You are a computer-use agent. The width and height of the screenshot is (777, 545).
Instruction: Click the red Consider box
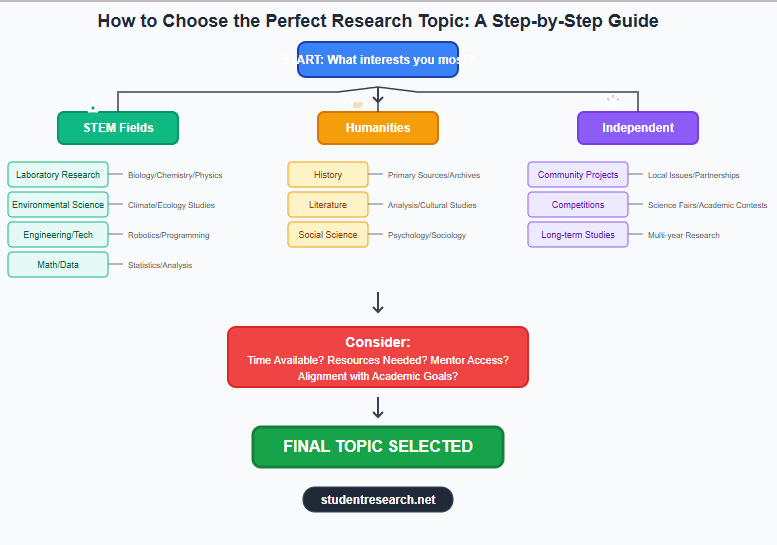[x=378, y=357]
